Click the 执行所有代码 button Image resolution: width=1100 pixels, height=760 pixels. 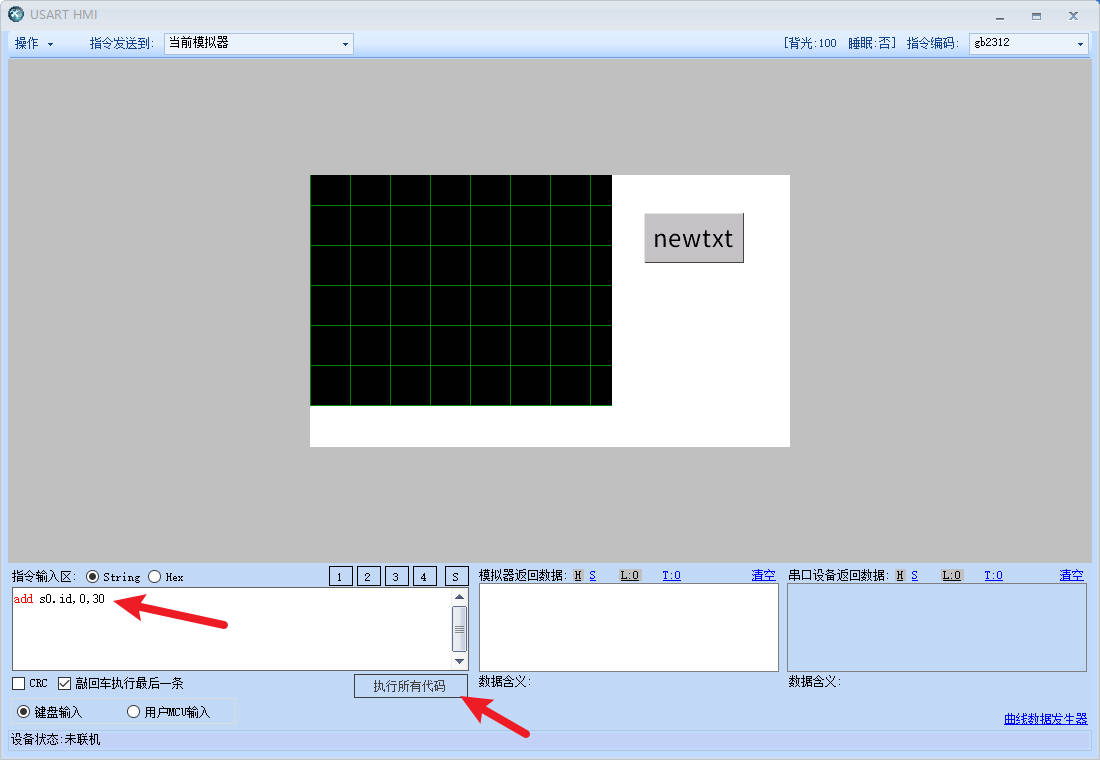pos(410,686)
